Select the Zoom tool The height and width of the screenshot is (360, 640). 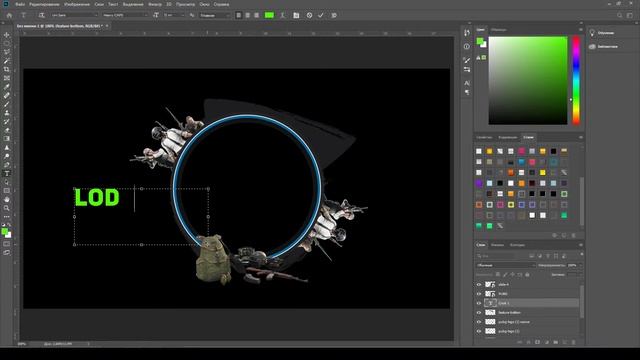[7, 208]
